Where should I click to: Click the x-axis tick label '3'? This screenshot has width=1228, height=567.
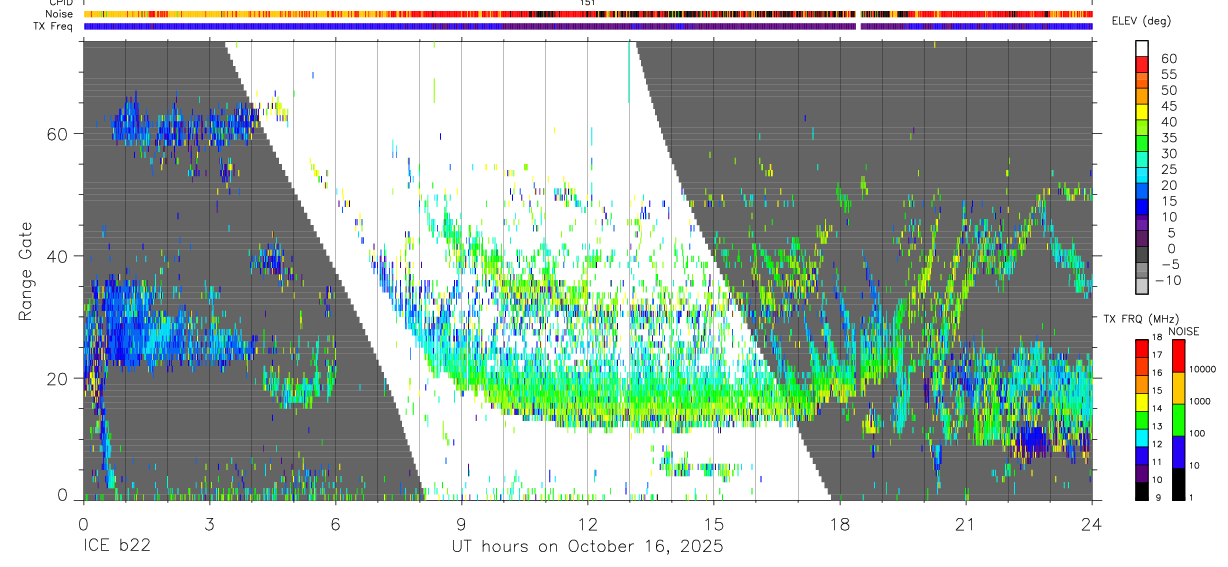[x=209, y=524]
